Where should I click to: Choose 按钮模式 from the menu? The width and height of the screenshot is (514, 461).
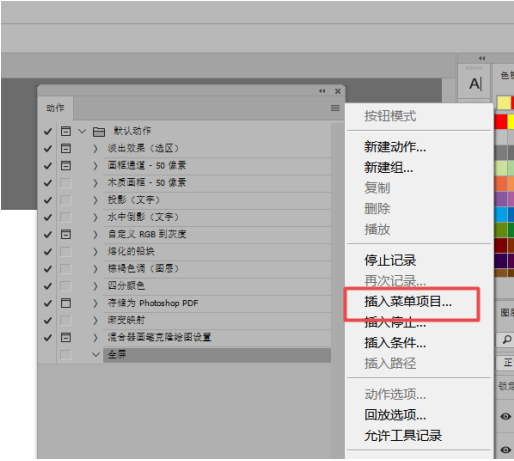click(390, 116)
